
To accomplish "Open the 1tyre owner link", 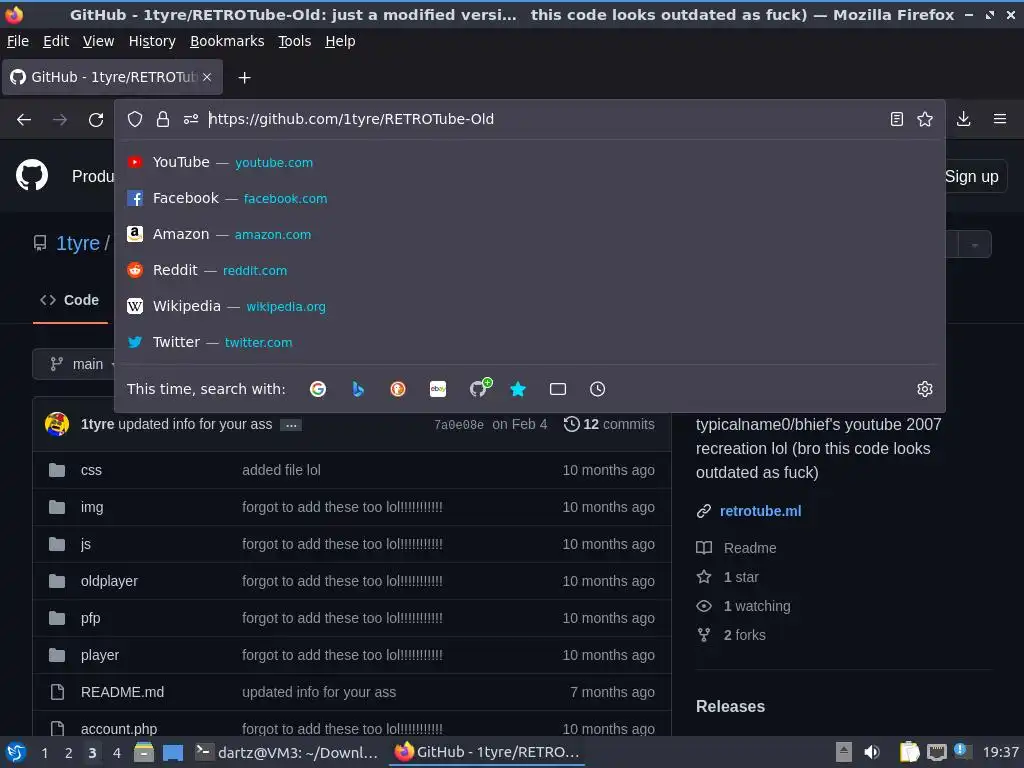I will tap(78, 243).
